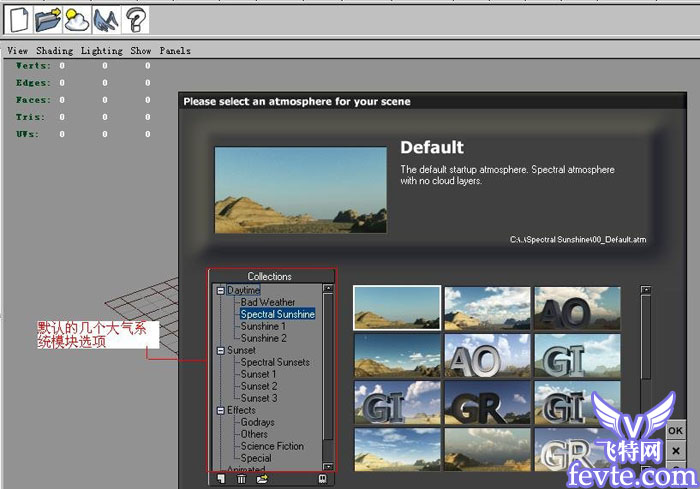700x489 pixels.
Task: Select the Effects tree item
Action: pyautogui.click(x=241, y=410)
